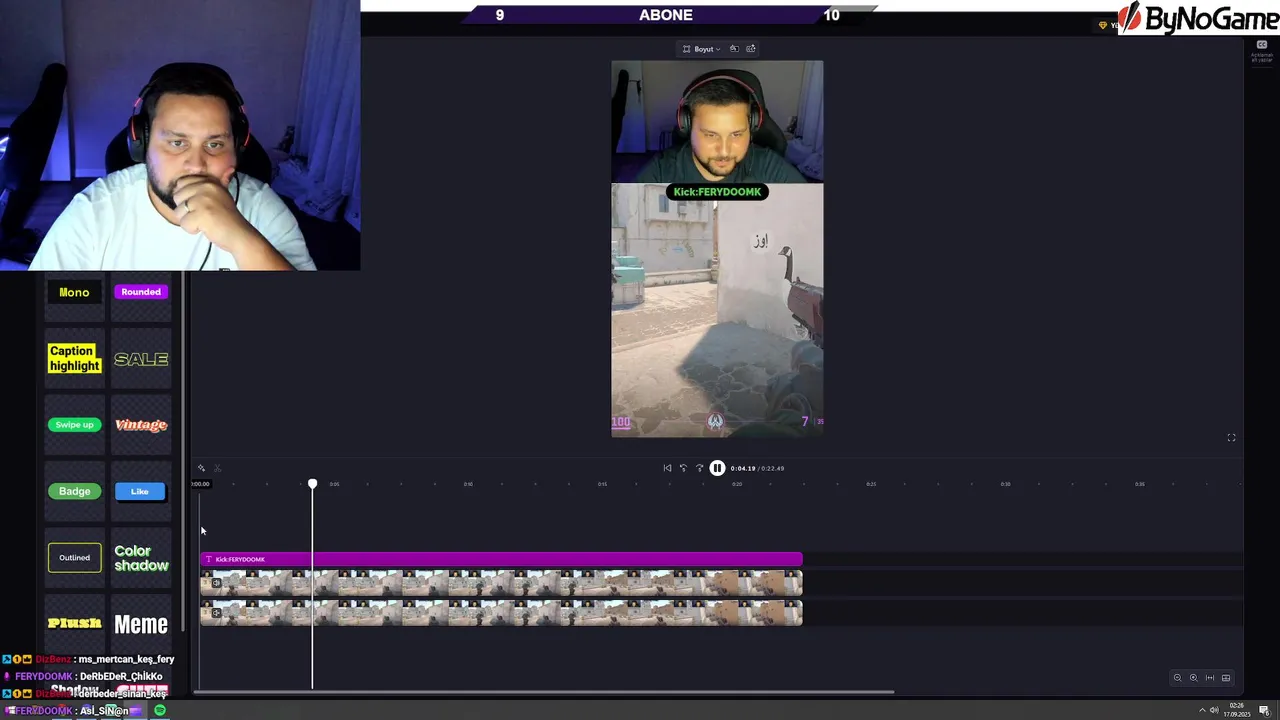Pick the Like text style

coord(140,491)
